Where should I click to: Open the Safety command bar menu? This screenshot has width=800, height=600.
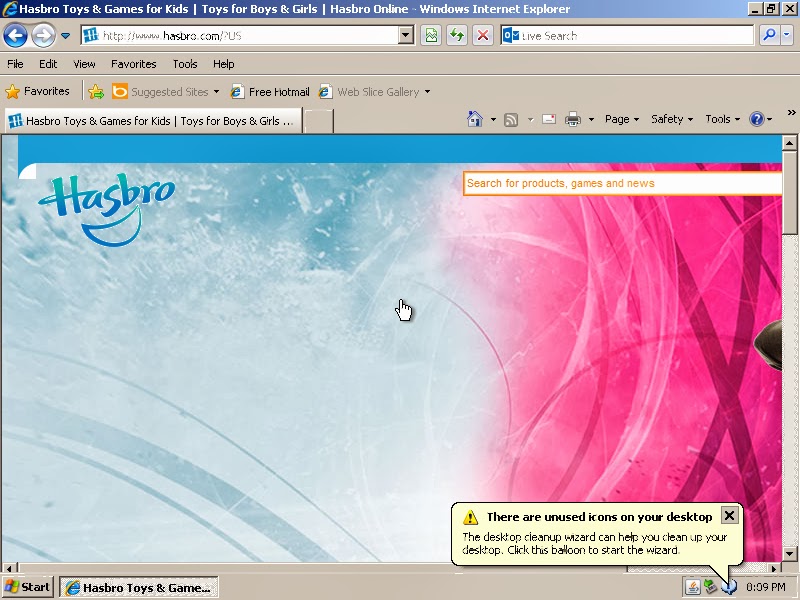(672, 119)
